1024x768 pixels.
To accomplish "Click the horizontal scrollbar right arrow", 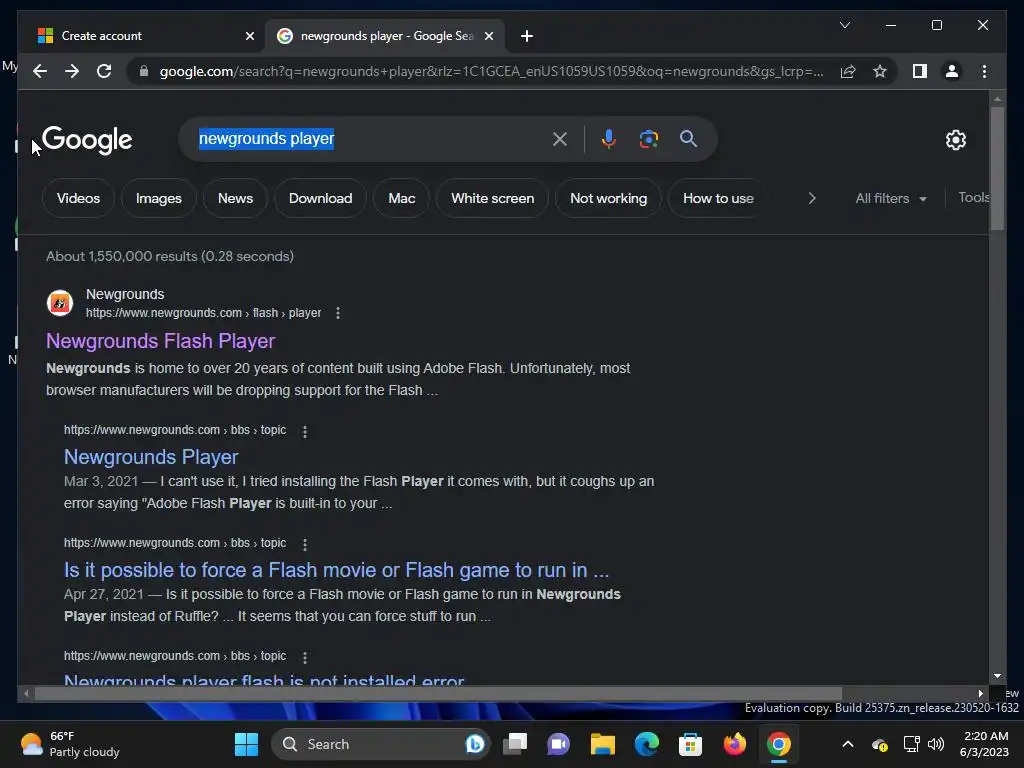I will pyautogui.click(x=980, y=694).
